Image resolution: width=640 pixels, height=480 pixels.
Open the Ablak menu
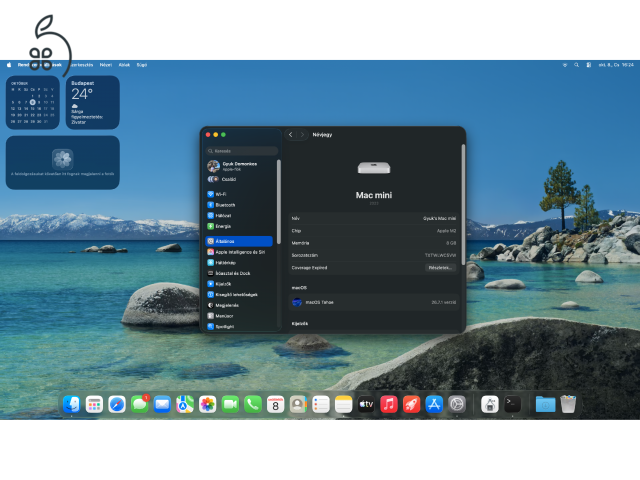coord(124,65)
